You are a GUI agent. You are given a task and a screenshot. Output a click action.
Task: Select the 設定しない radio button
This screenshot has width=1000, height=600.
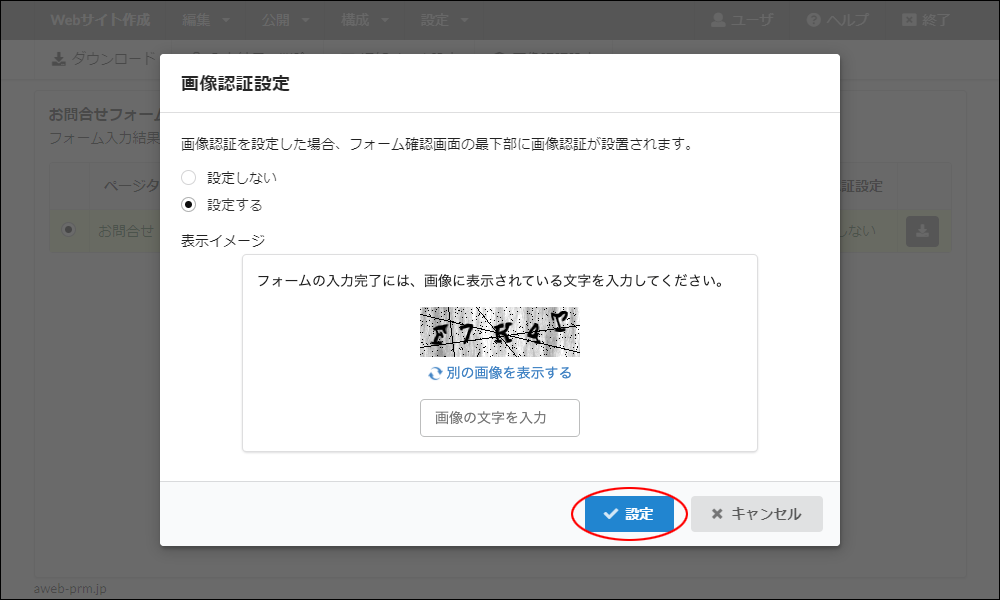point(188,177)
